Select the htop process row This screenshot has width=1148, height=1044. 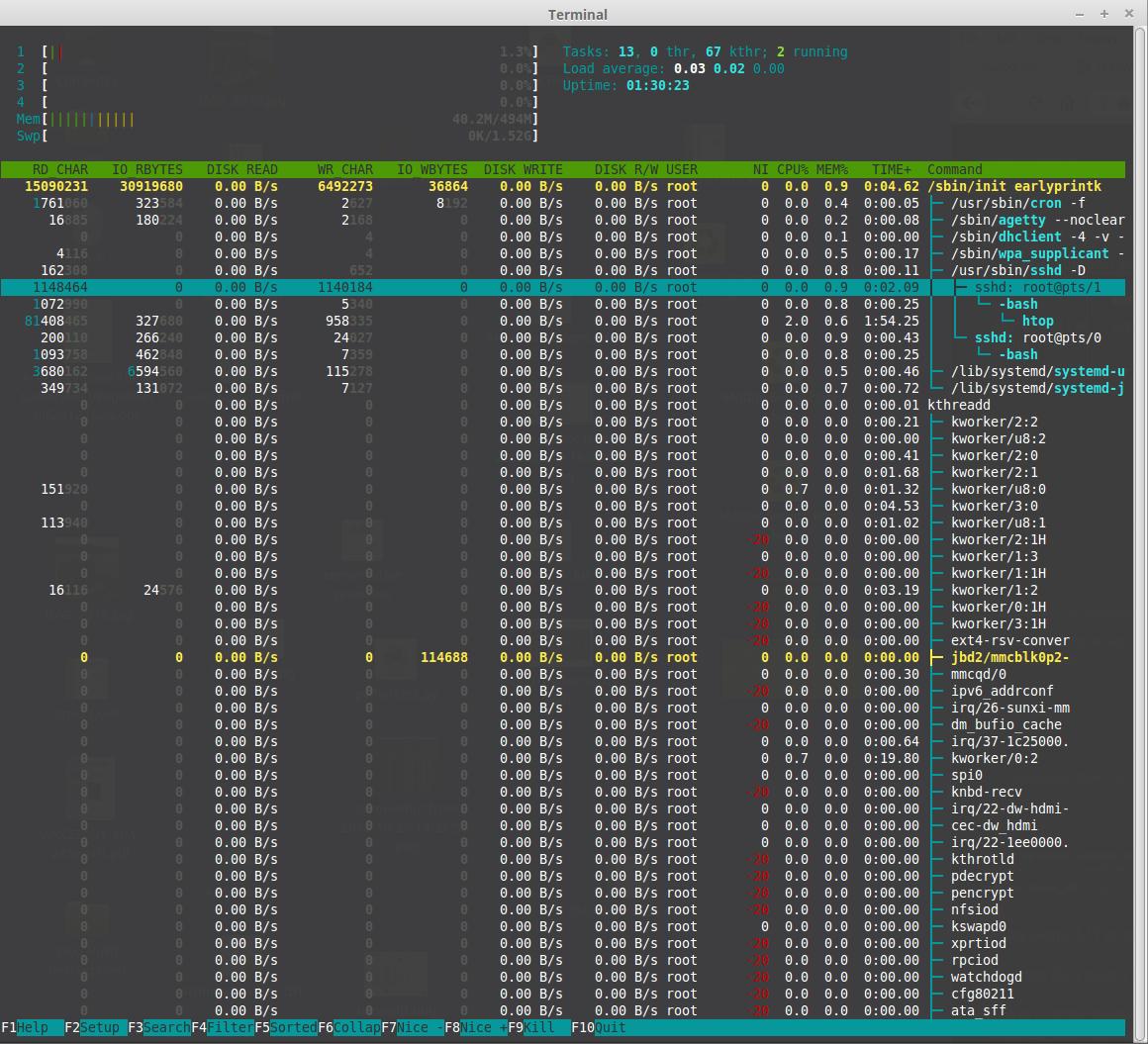coord(1035,321)
